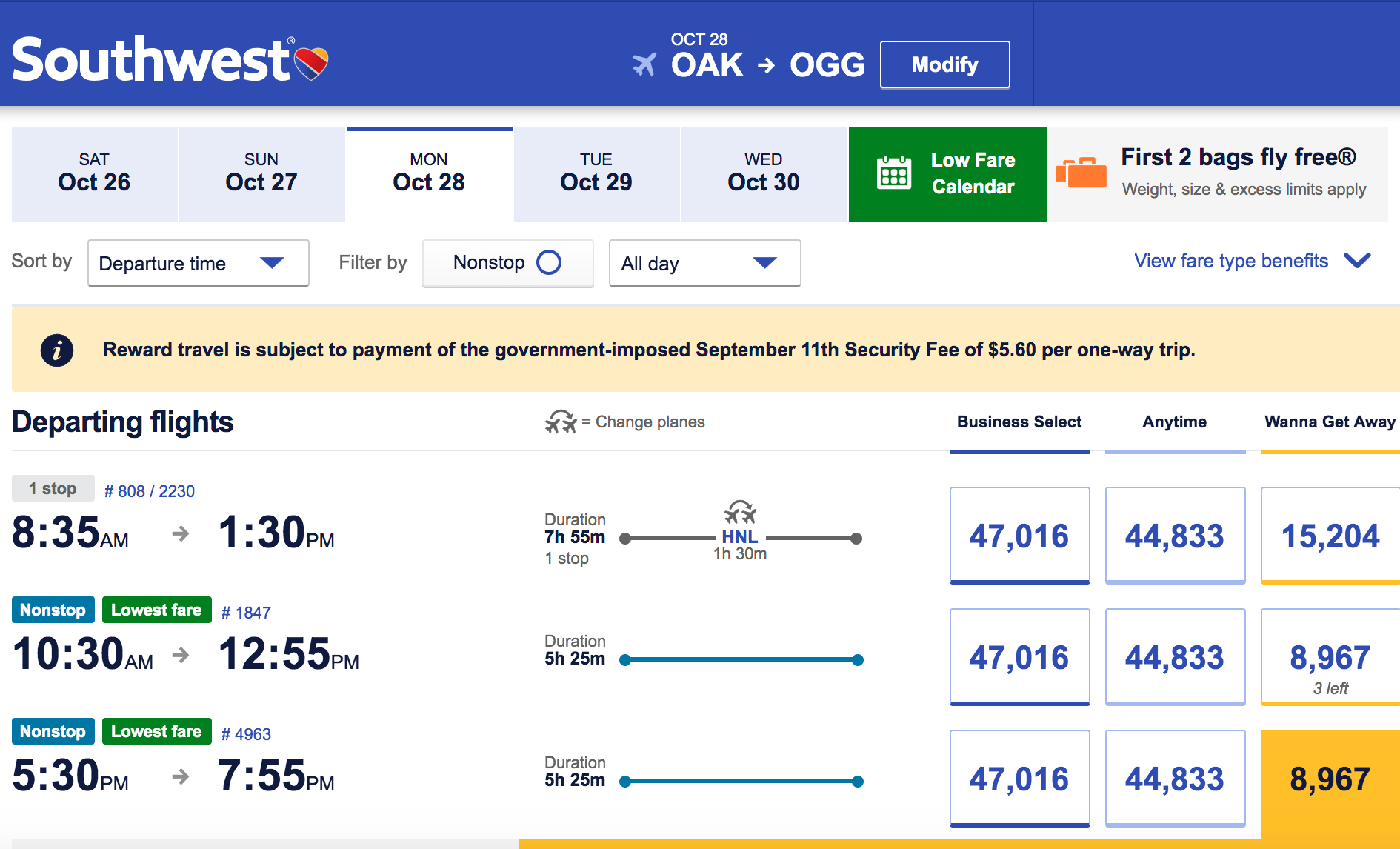Open flight details link # 1847
The width and height of the screenshot is (1400, 849).
[246, 613]
